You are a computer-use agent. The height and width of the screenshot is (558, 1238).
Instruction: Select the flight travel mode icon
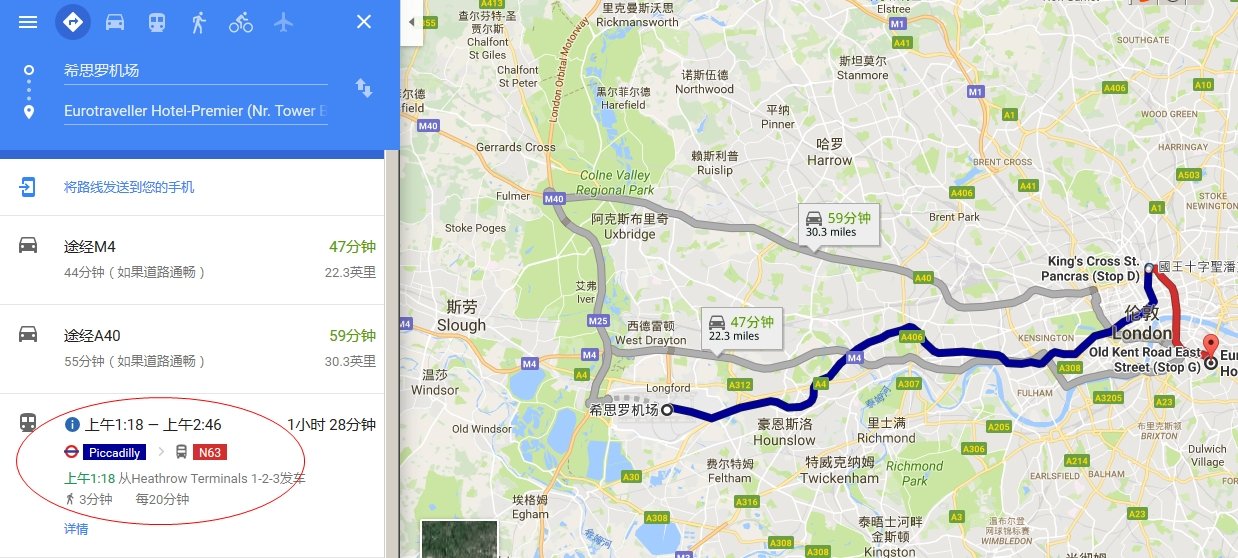click(x=284, y=22)
